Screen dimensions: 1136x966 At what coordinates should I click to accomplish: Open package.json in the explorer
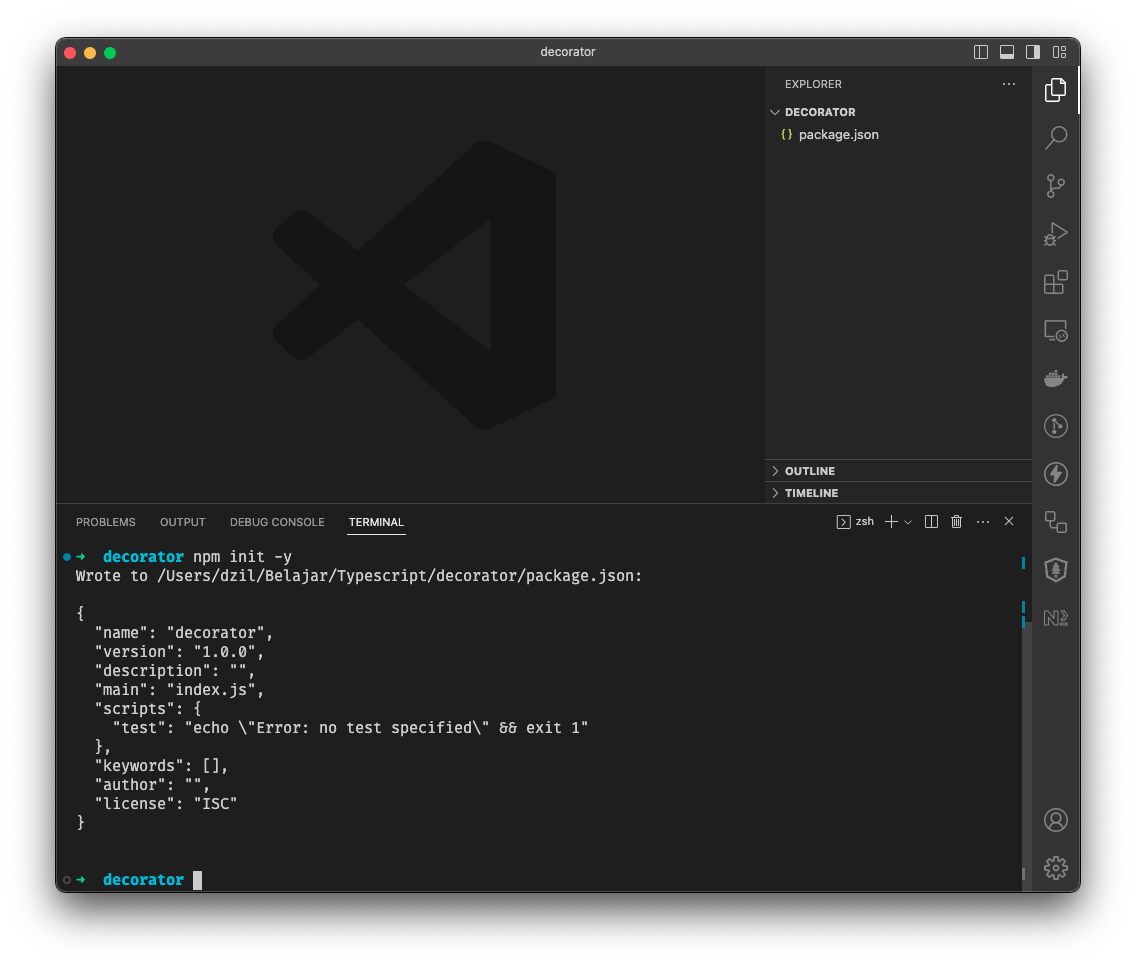898,135
